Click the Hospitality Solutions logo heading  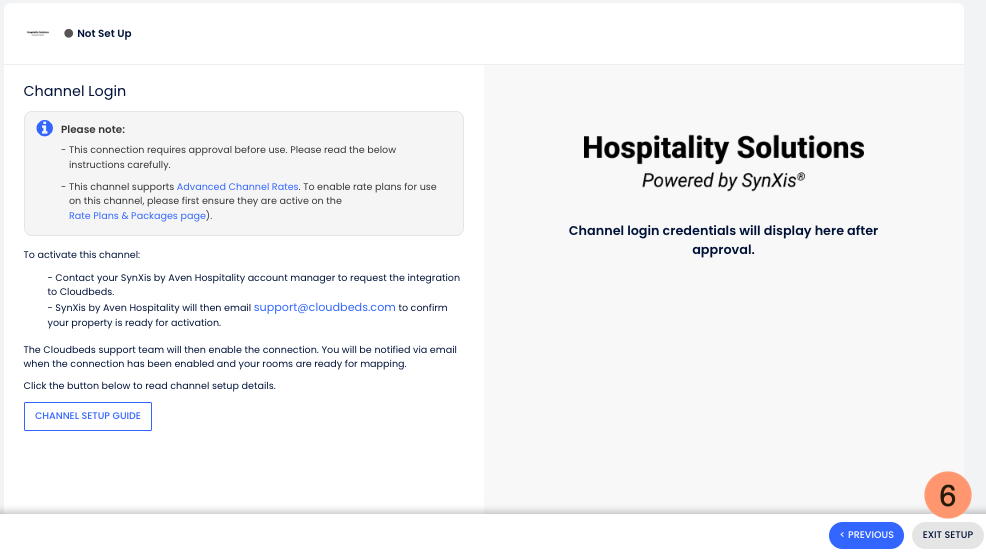click(723, 149)
